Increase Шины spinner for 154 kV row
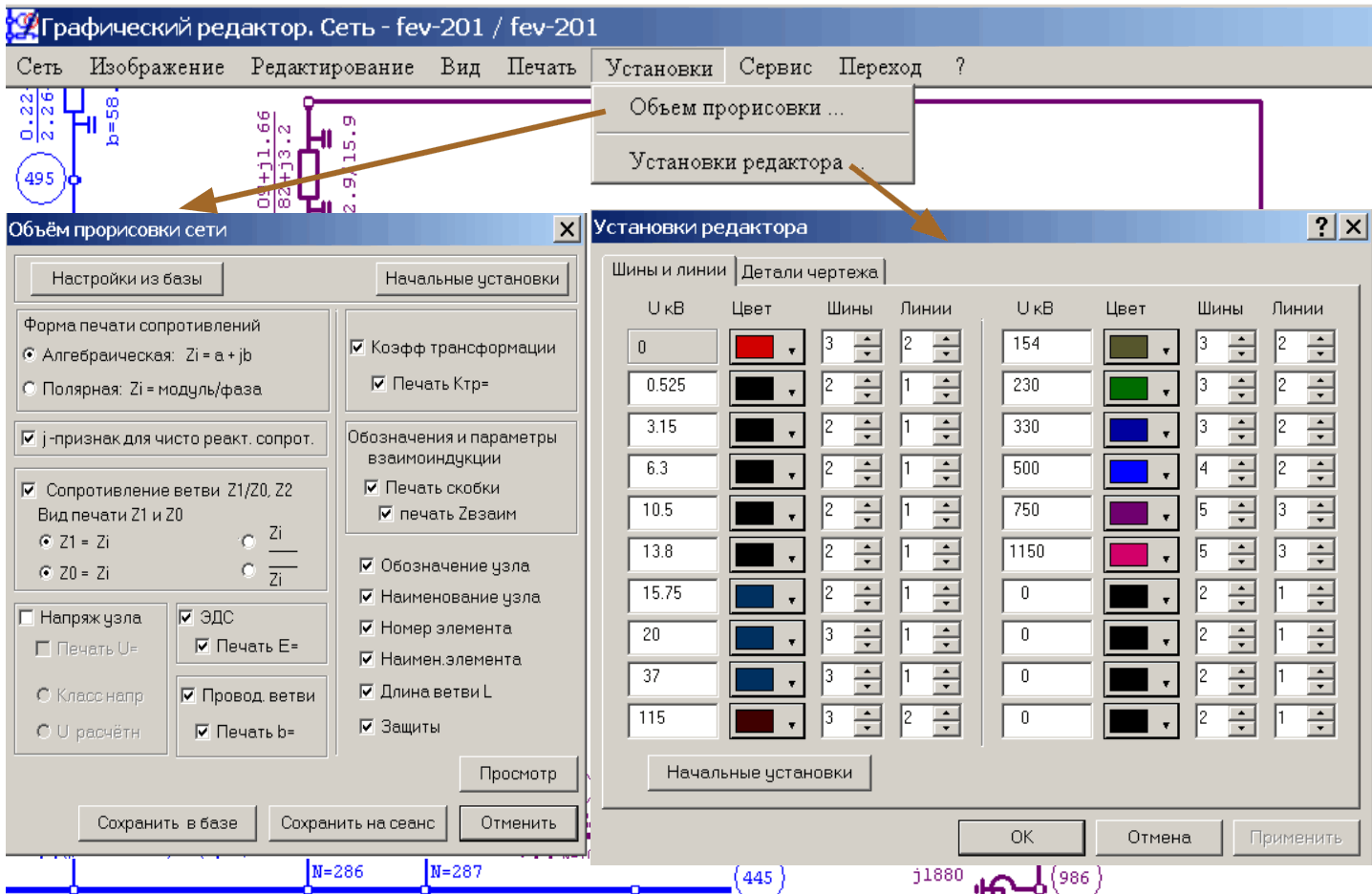The height and width of the screenshot is (894, 1372). click(1241, 338)
